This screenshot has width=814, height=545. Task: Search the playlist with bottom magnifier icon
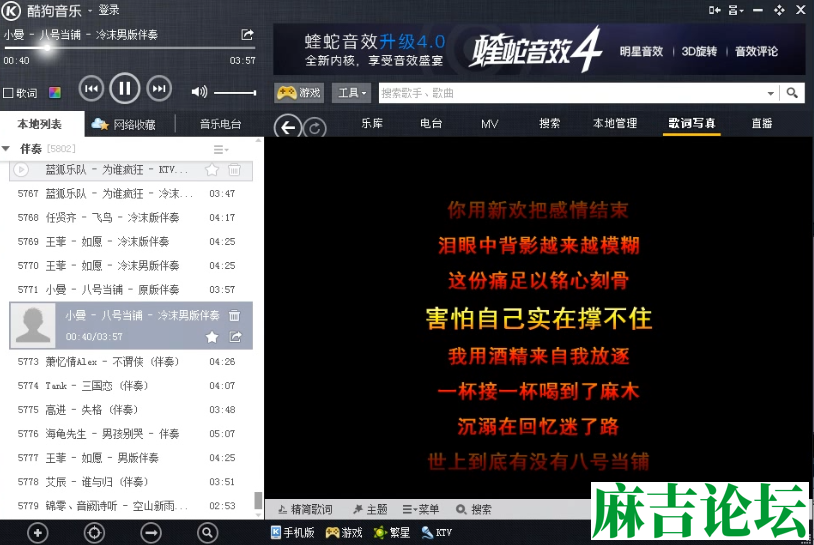[207, 533]
